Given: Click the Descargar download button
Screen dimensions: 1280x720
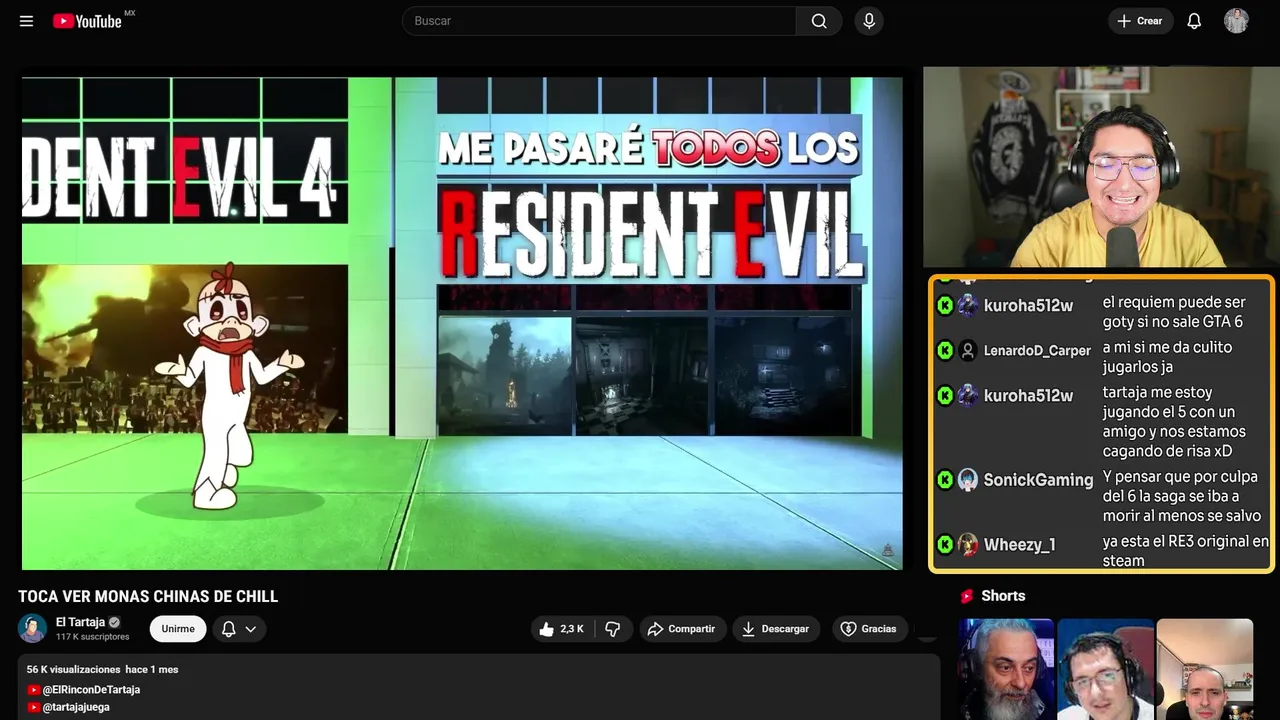Looking at the screenshot, I should click(776, 629).
